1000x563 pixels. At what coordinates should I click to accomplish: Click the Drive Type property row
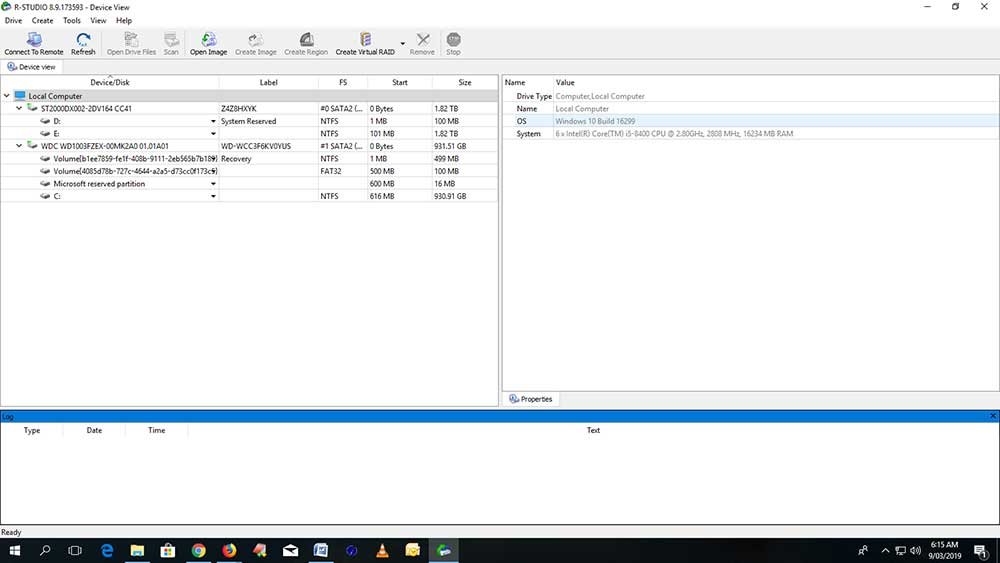tap(751, 96)
